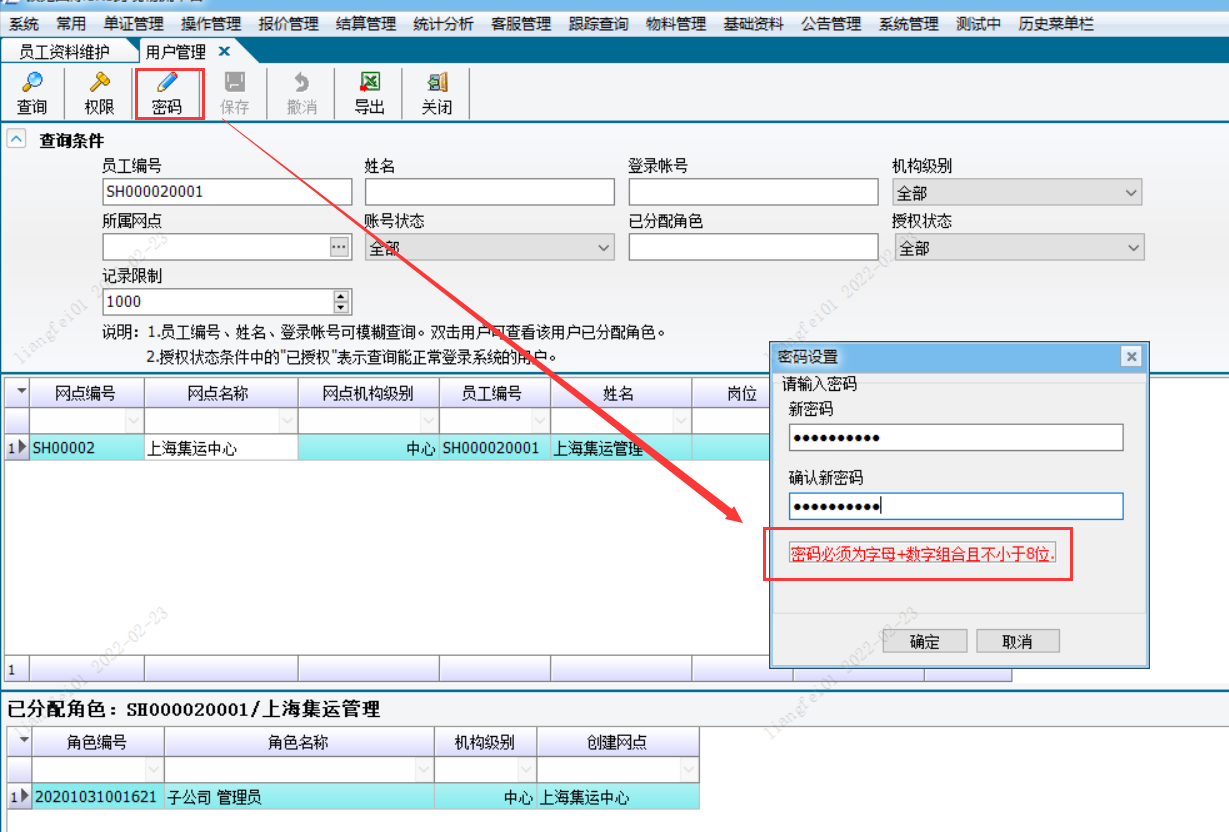This screenshot has height=832, width=1229.
Task: Open the 帐号状态 dropdown
Action: [603, 247]
